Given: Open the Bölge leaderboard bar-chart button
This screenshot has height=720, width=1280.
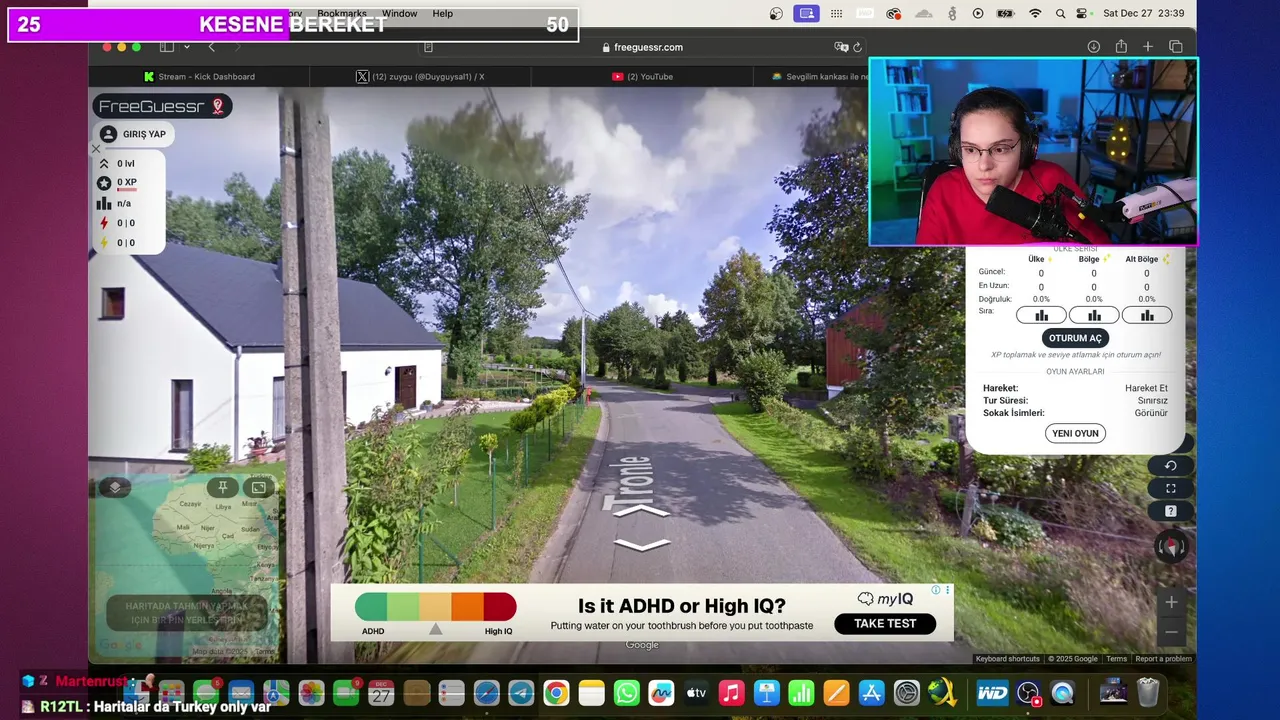Looking at the screenshot, I should (1094, 315).
